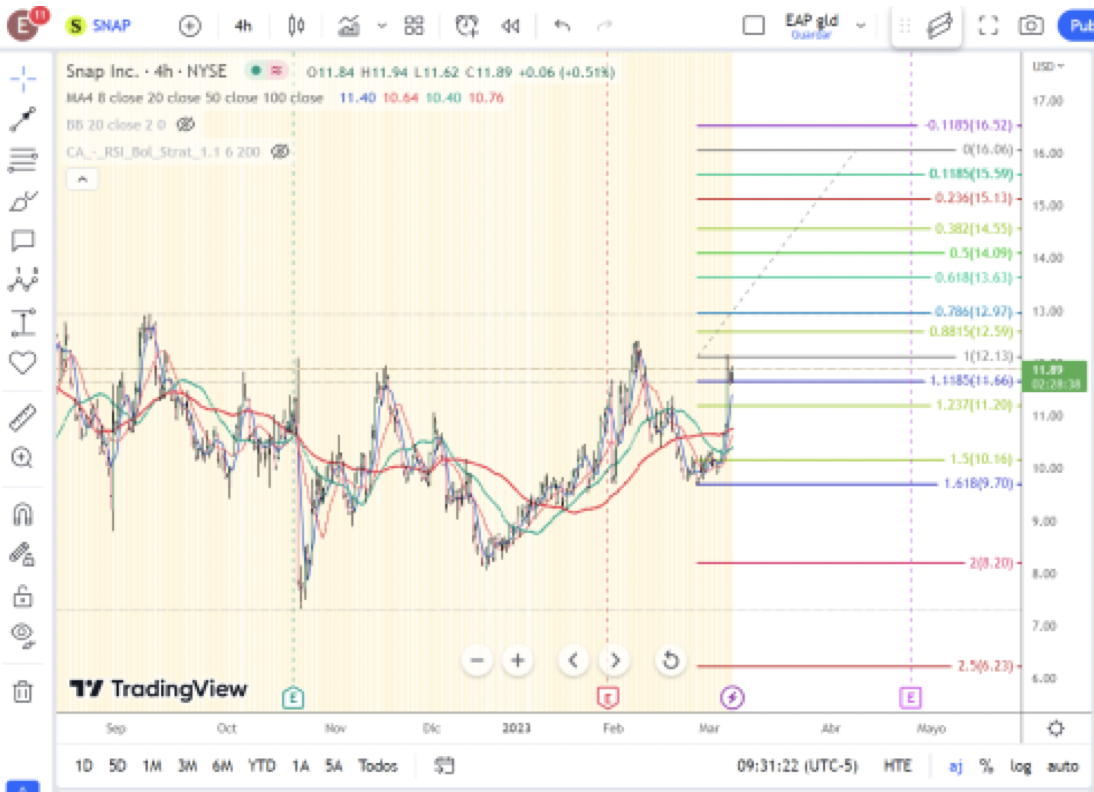Click the compare or add symbol plus

tap(190, 26)
